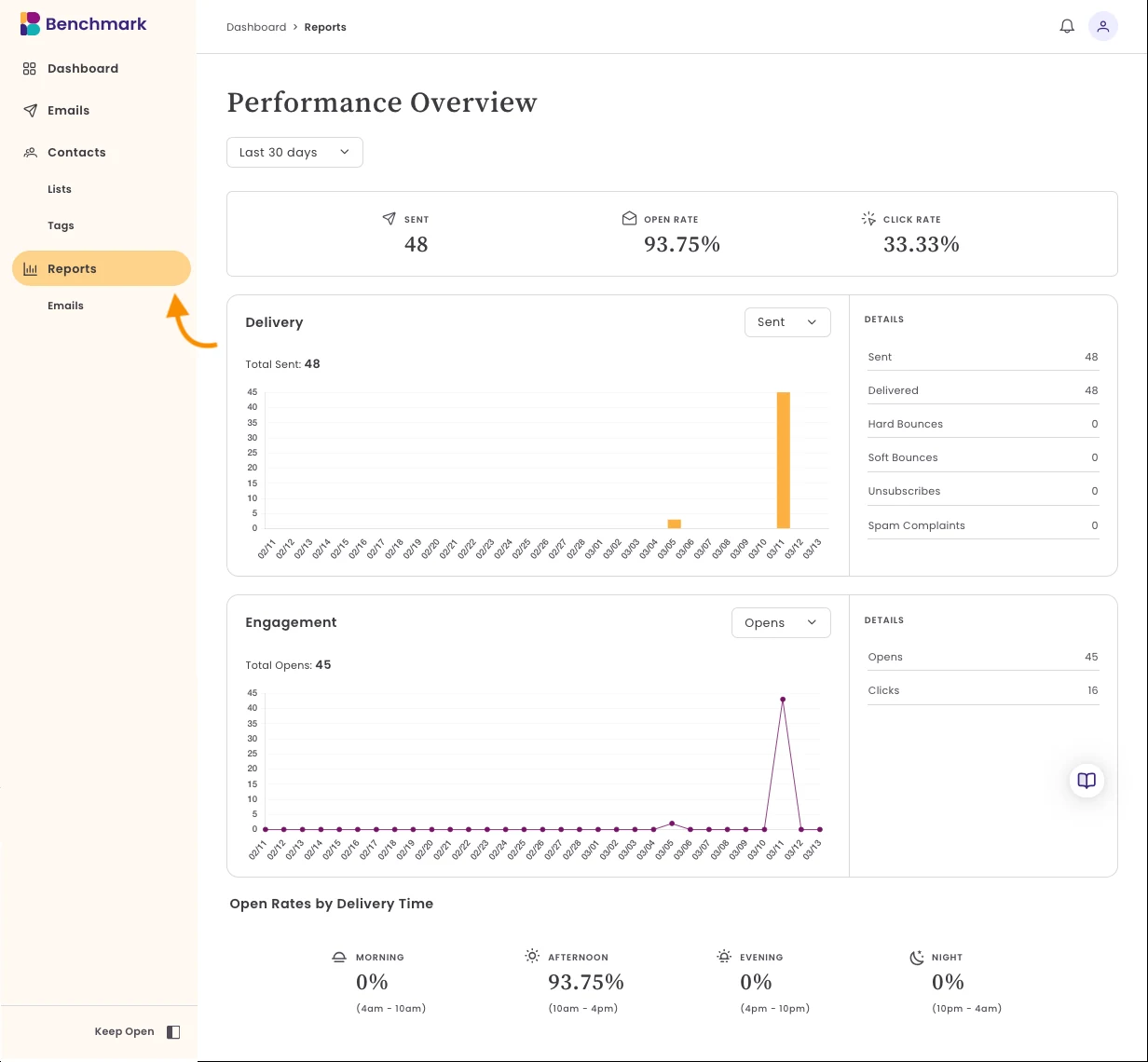Click the Evening sunset icon
Image resolution: width=1148 pixels, height=1062 pixels.
(x=724, y=956)
